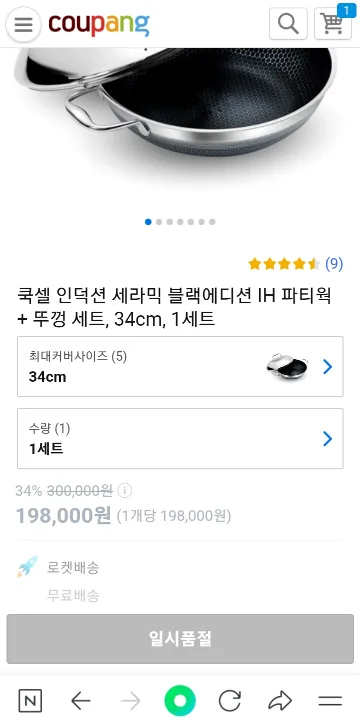Image resolution: width=360 pixels, height=727 pixels.
Task: Open browser menu with two-line icon
Action: (x=330, y=701)
